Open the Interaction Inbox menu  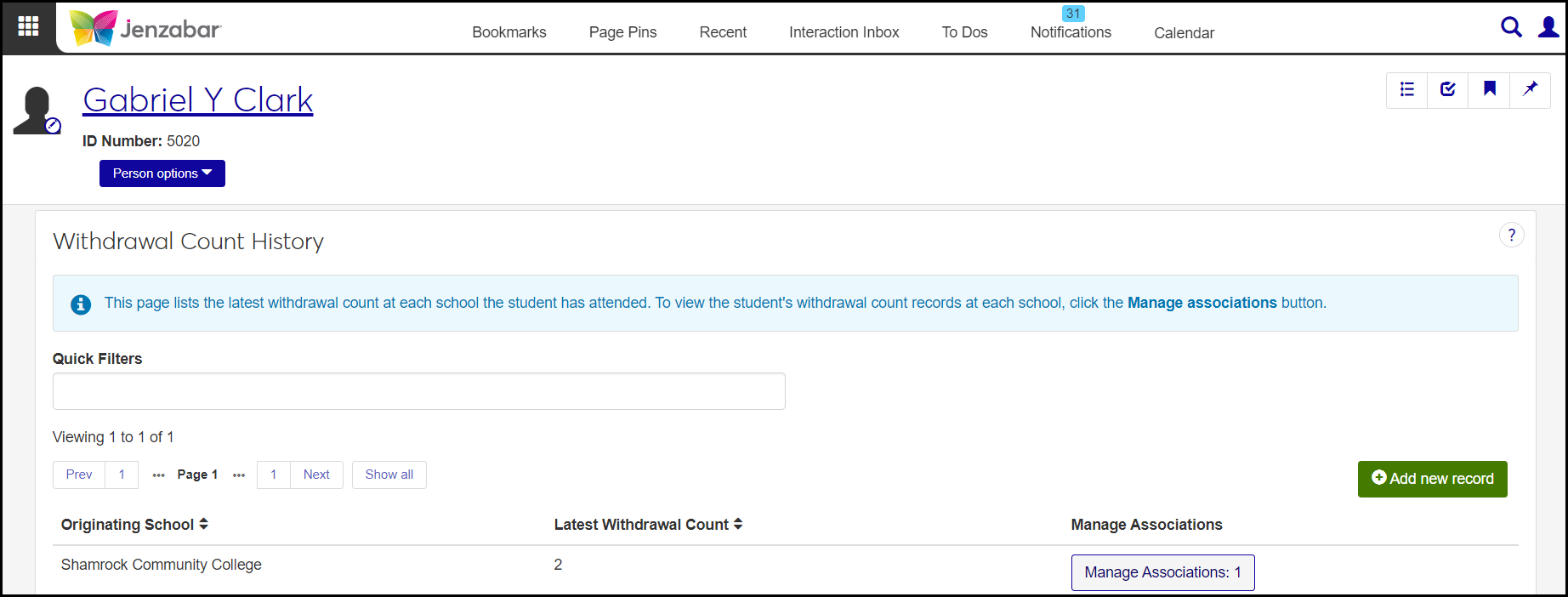pos(844,32)
